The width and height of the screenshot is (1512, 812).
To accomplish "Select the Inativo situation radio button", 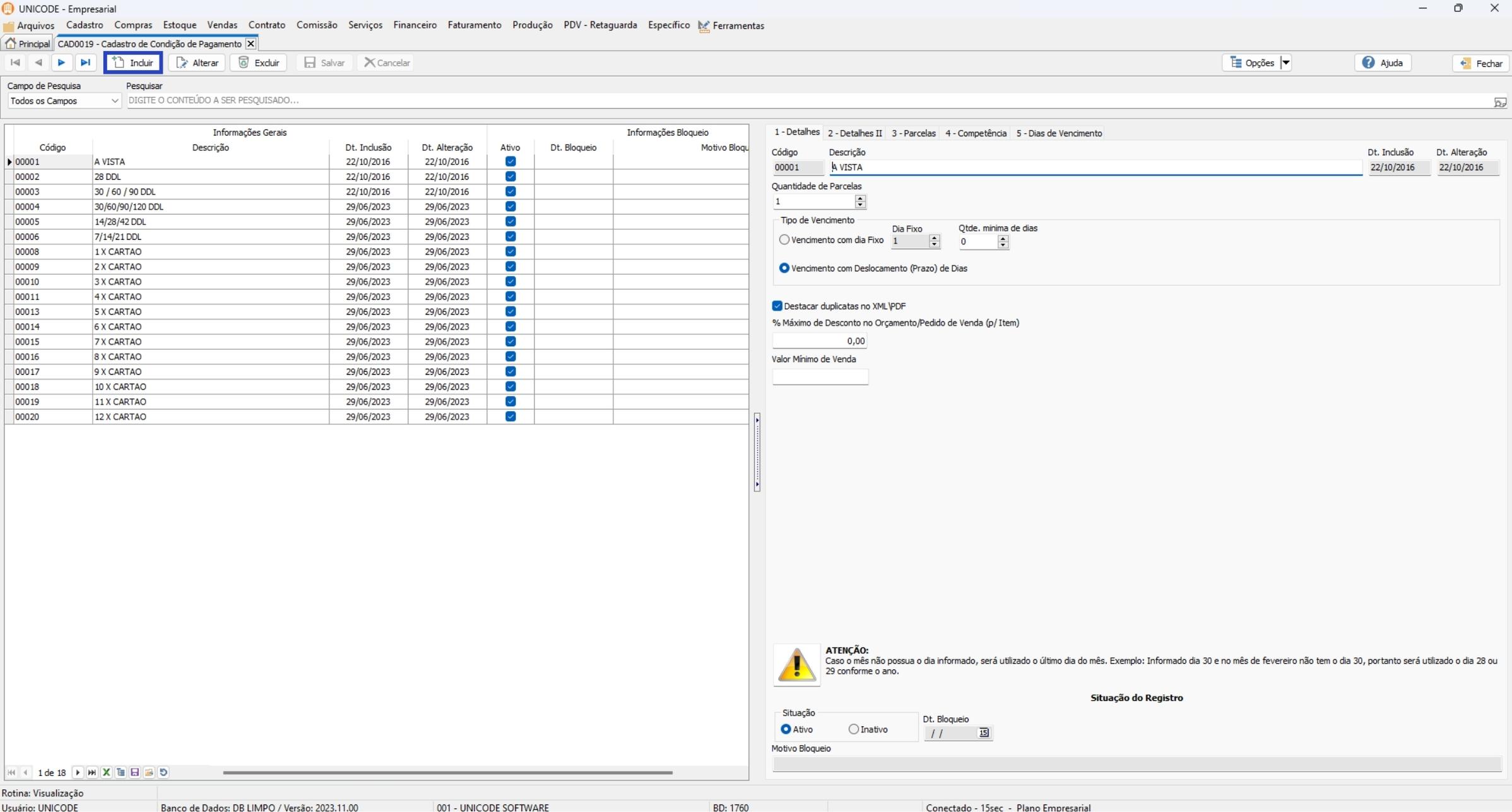I will pos(854,729).
